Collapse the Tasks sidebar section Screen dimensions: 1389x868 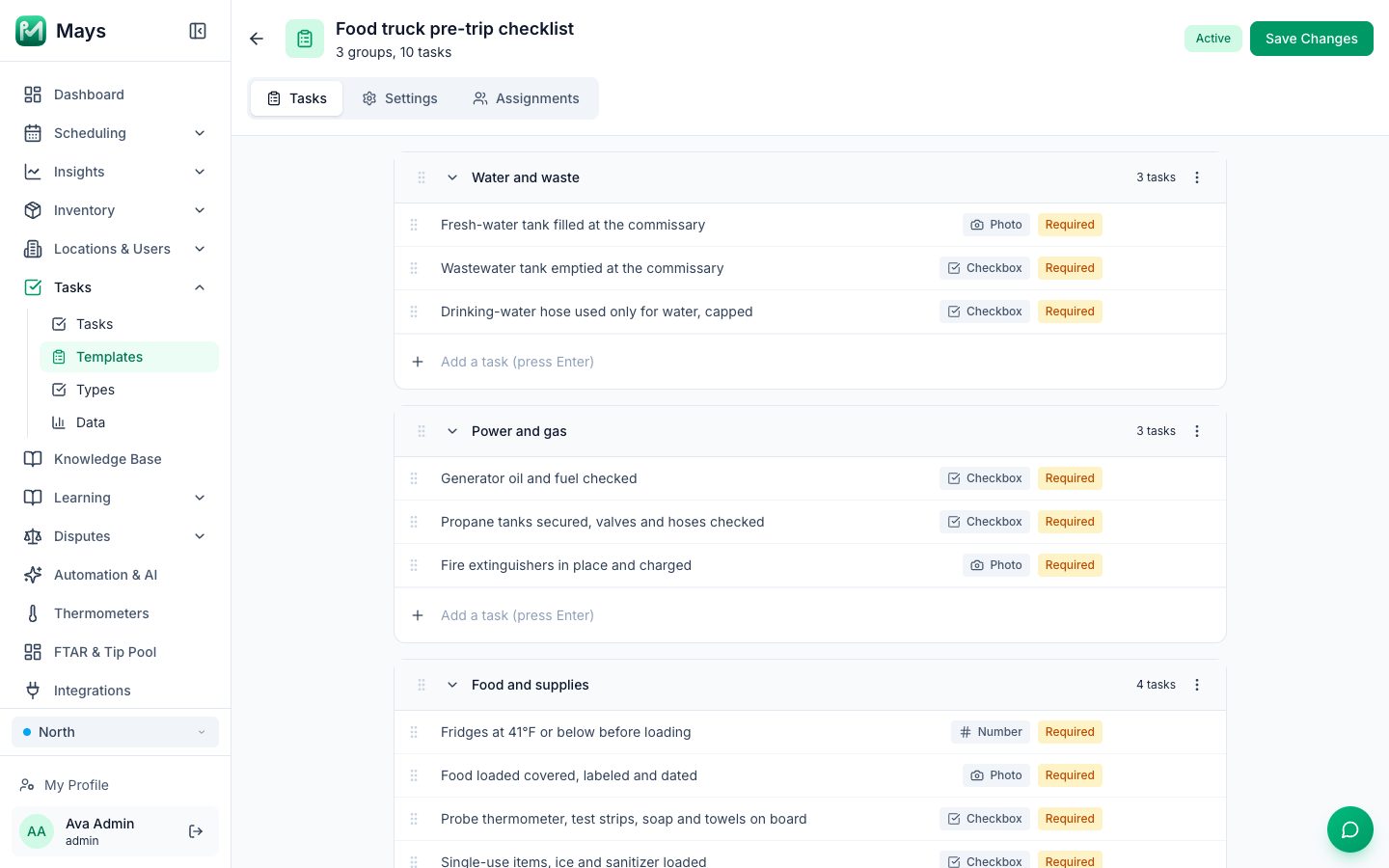(115, 287)
